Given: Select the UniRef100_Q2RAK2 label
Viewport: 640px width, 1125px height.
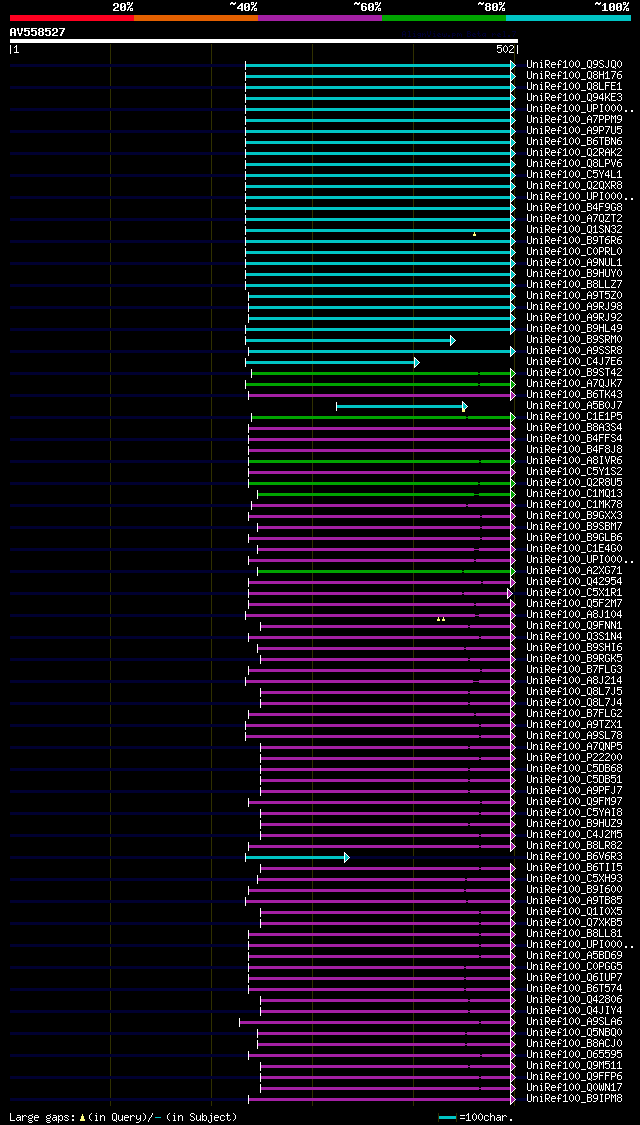Looking at the screenshot, I should tap(574, 153).
